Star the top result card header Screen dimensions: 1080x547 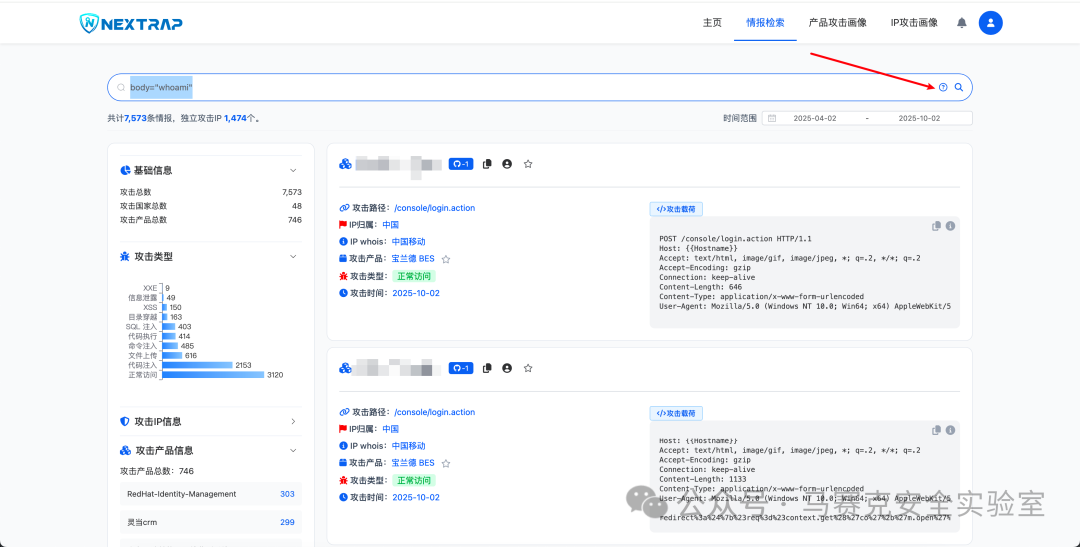[528, 164]
